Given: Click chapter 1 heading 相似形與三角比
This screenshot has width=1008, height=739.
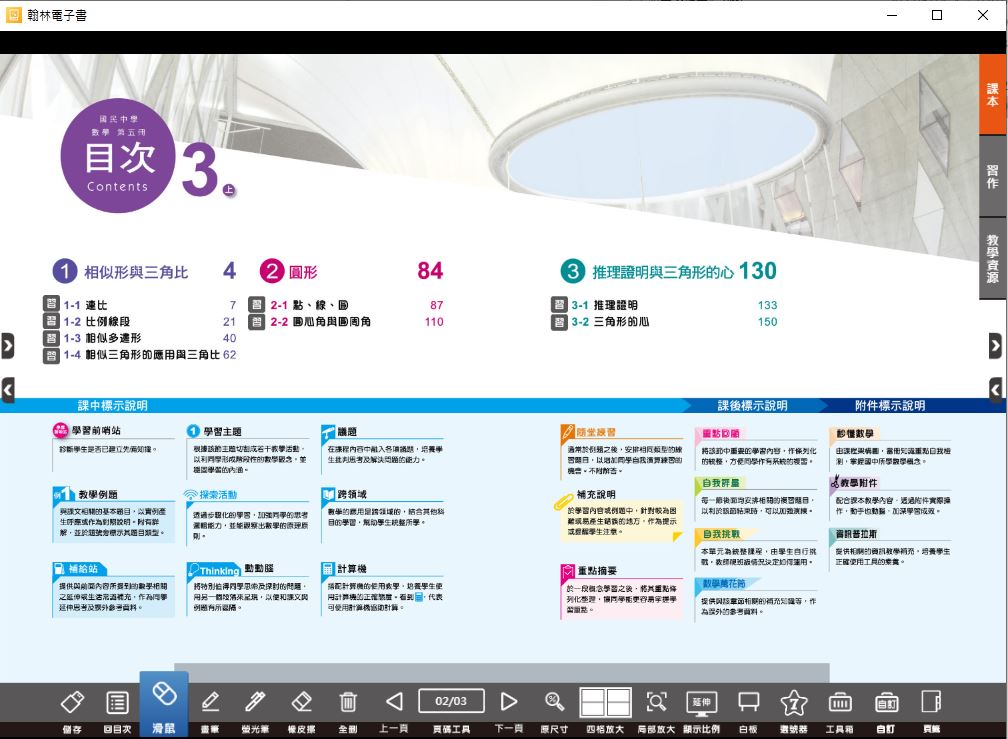Looking at the screenshot, I should tap(136, 272).
